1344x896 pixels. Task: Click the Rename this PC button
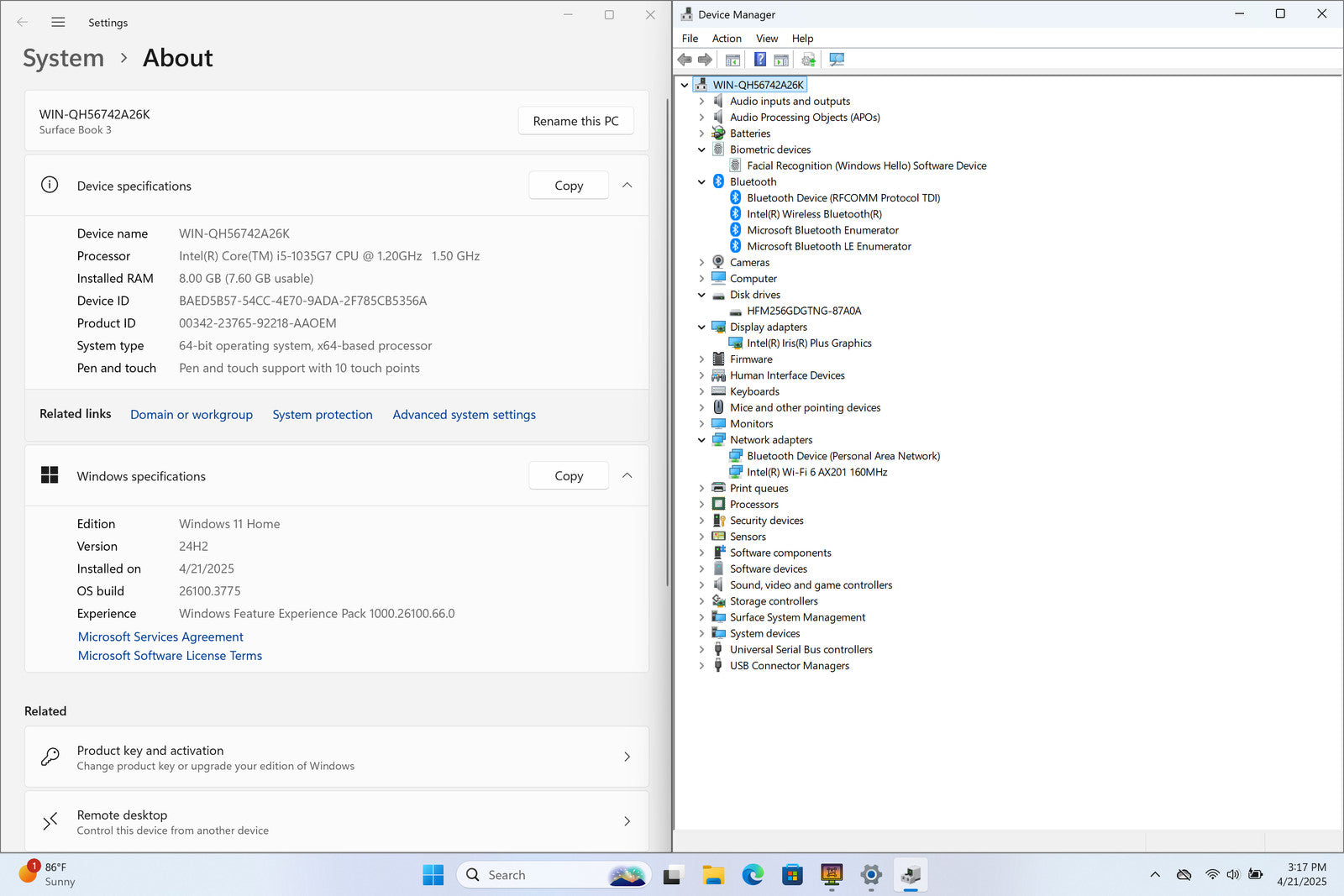tap(575, 121)
